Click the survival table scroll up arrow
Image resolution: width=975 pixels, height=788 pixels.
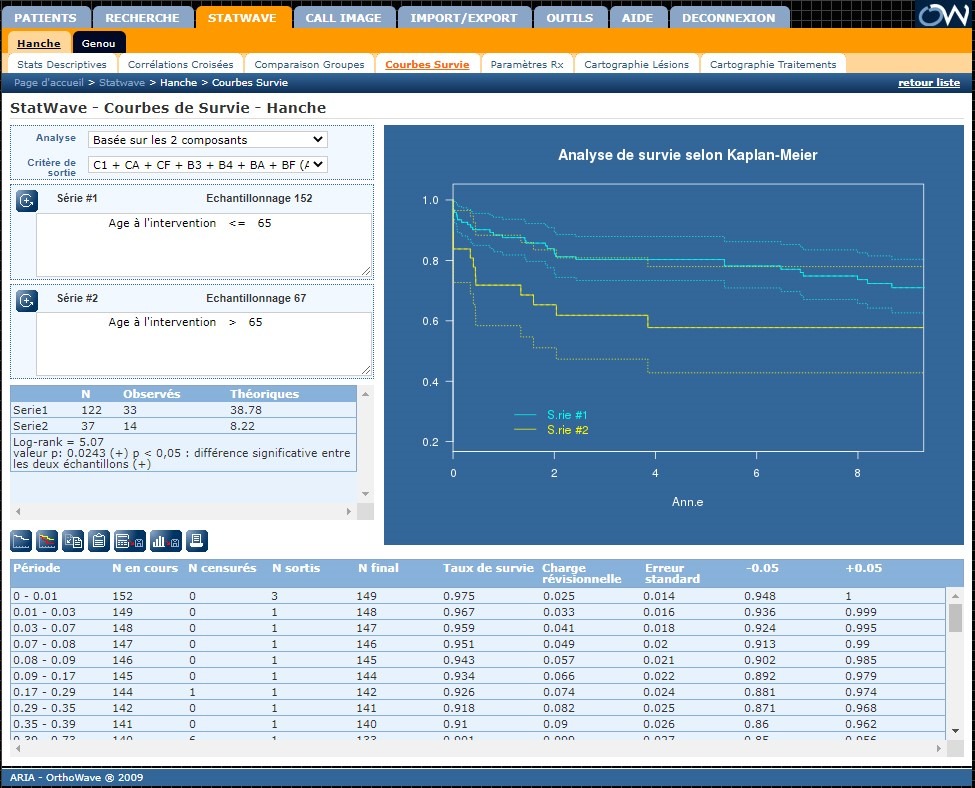point(955,596)
